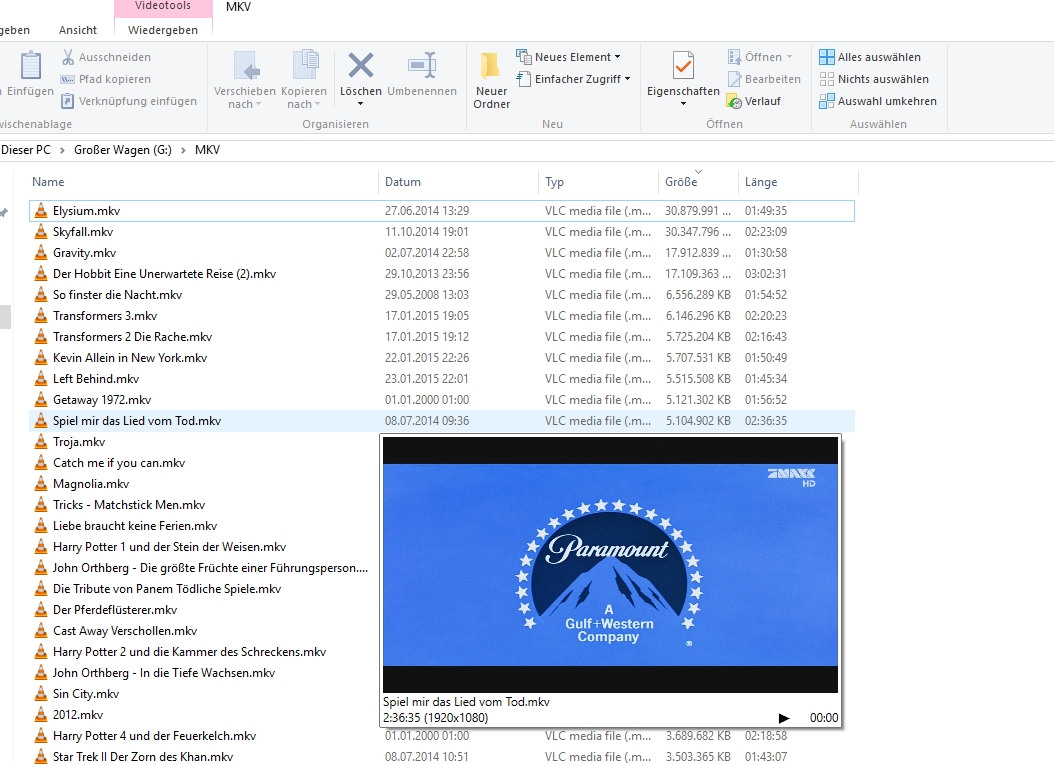The width and height of the screenshot is (1054, 765).
Task: Expand the chevron after Großer Wagen (G:)
Action: pos(183,151)
